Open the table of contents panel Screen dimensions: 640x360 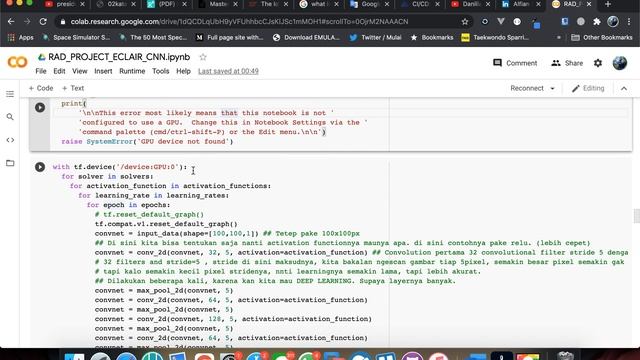[10, 94]
